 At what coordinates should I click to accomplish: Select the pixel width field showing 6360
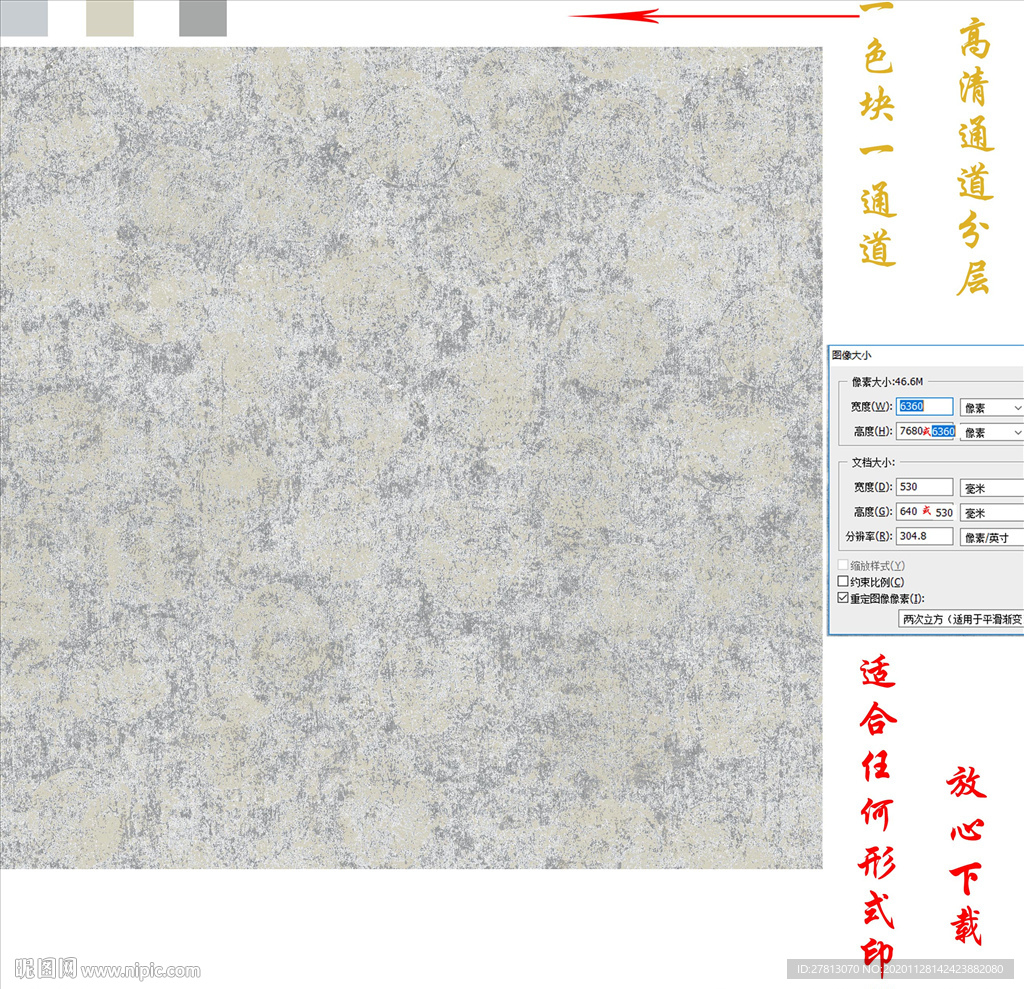924,406
